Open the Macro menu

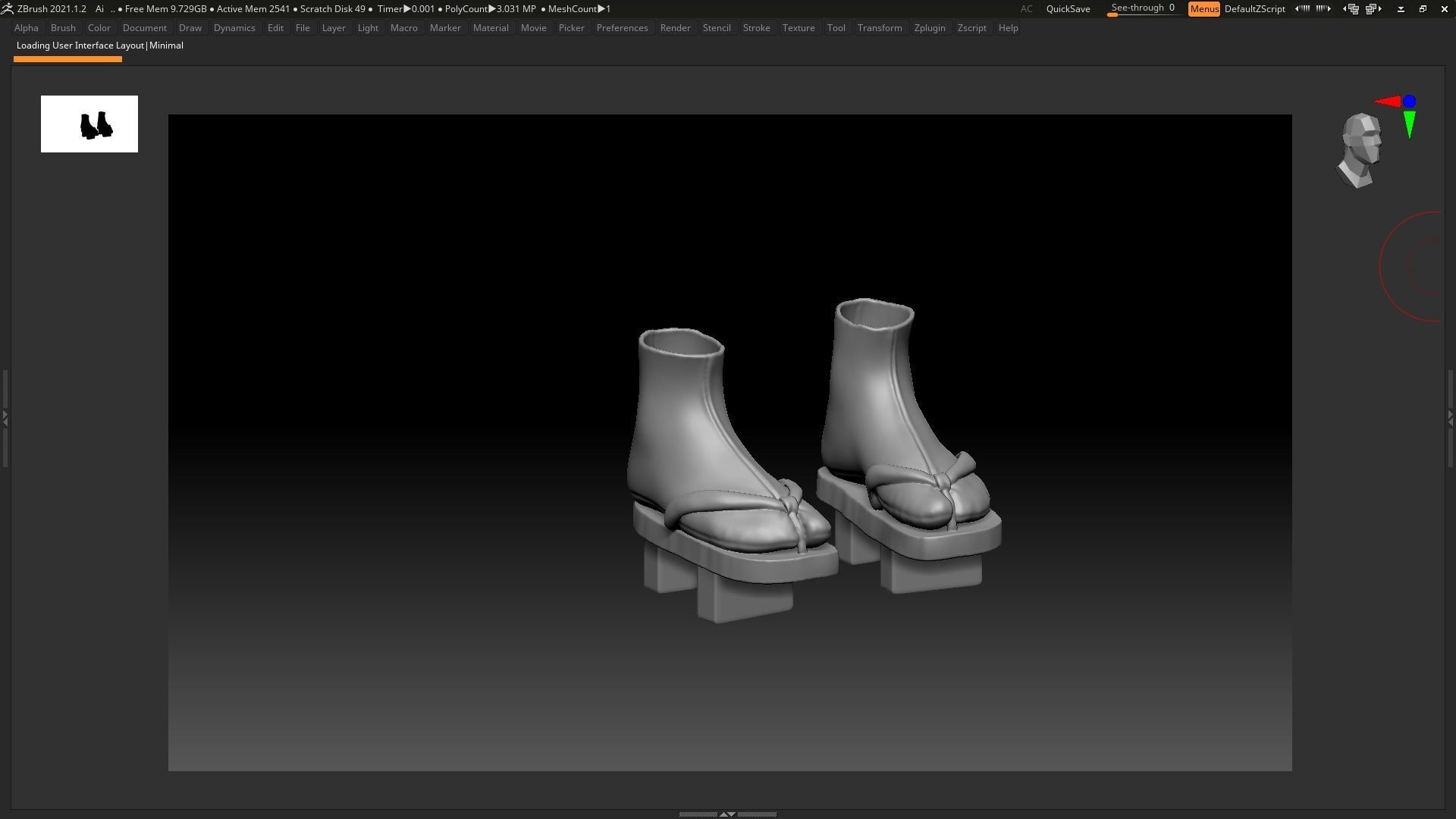click(404, 28)
